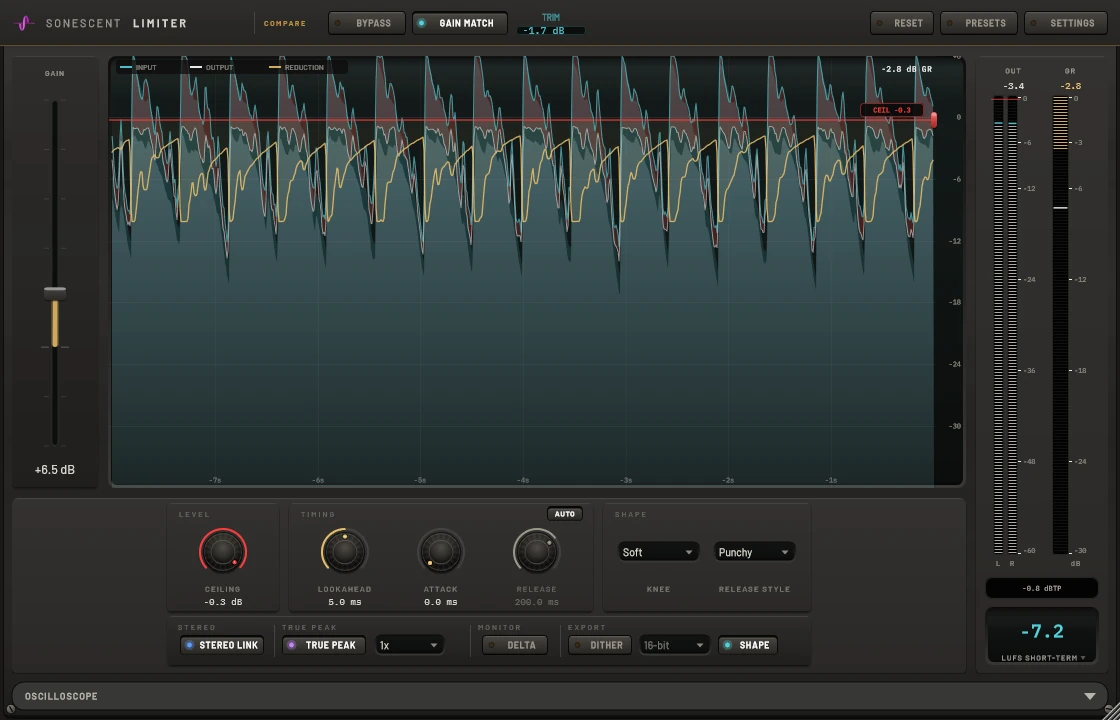Click the Sonescent logo icon

[x=24, y=23]
